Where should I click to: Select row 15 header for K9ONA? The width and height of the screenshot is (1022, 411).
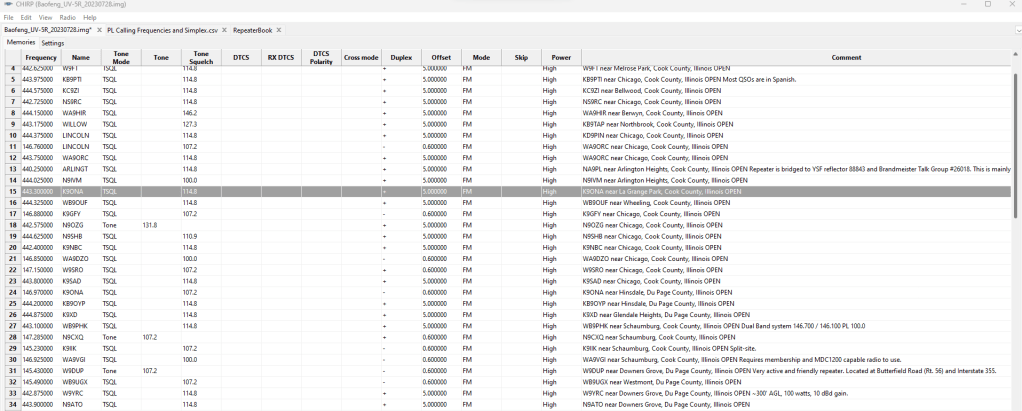tap(13, 191)
